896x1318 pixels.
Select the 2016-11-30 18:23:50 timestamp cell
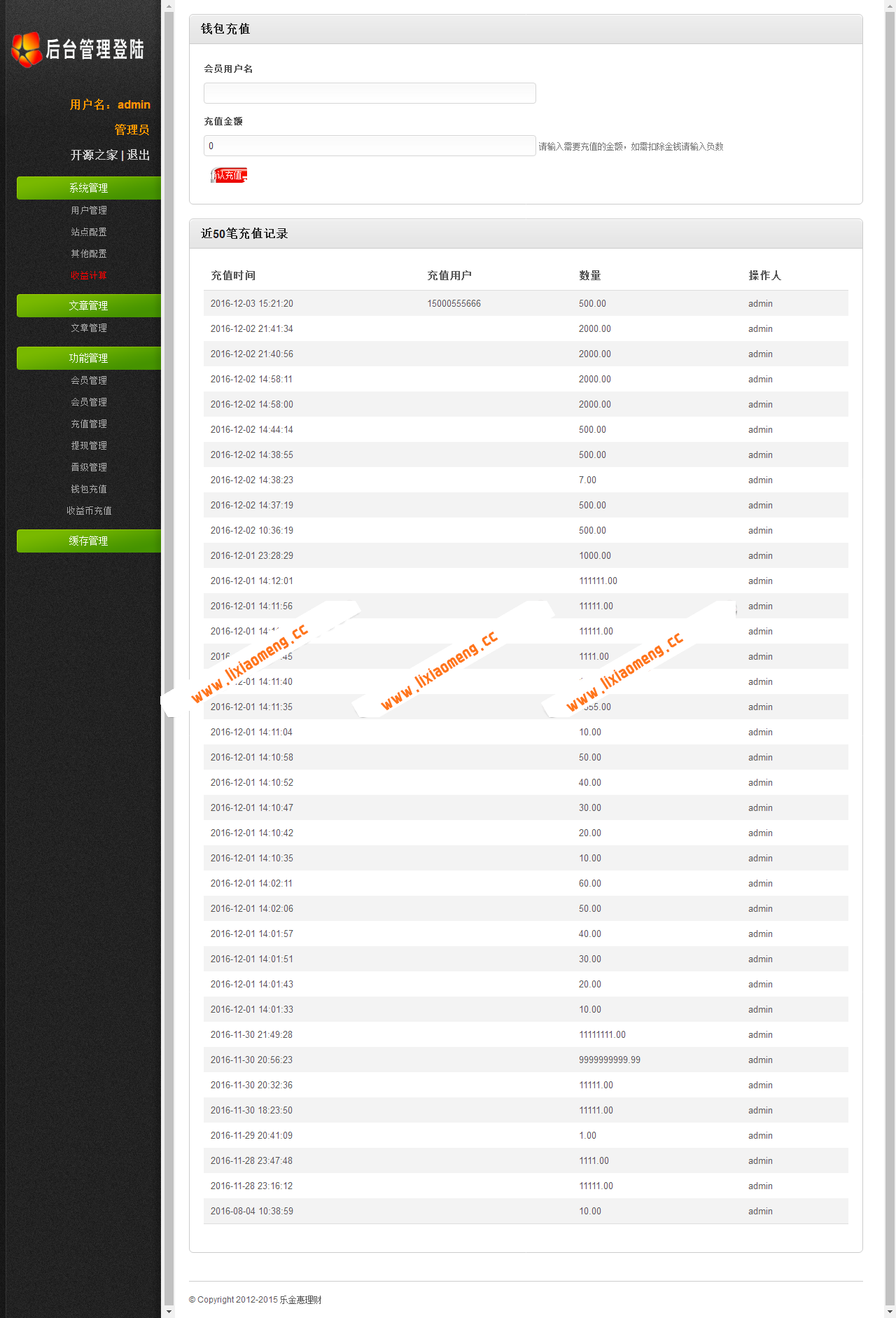pyautogui.click(x=252, y=1110)
